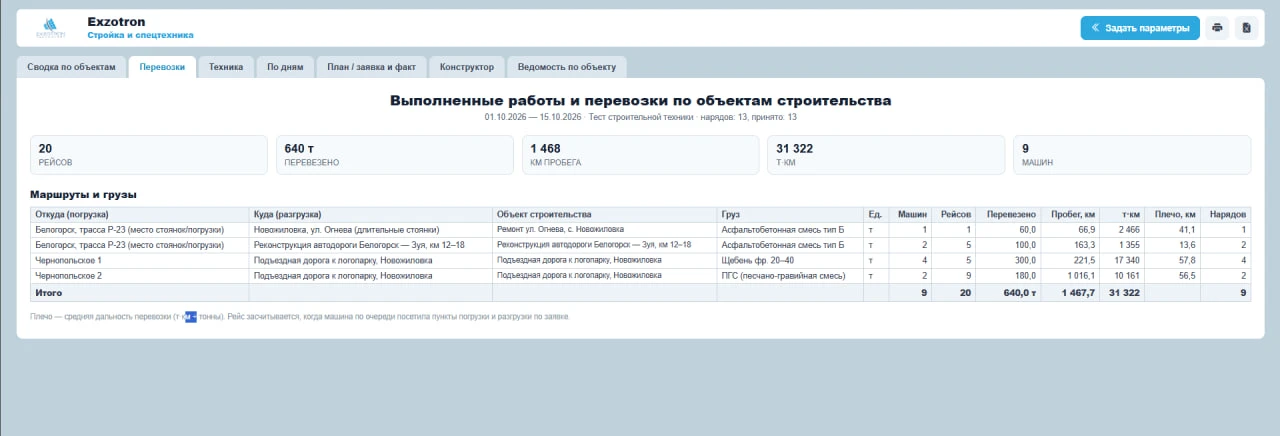Image resolution: width=1280 pixels, height=436 pixels.
Task: Click the Exzotron logo image
Action: pyautogui.click(x=49, y=27)
